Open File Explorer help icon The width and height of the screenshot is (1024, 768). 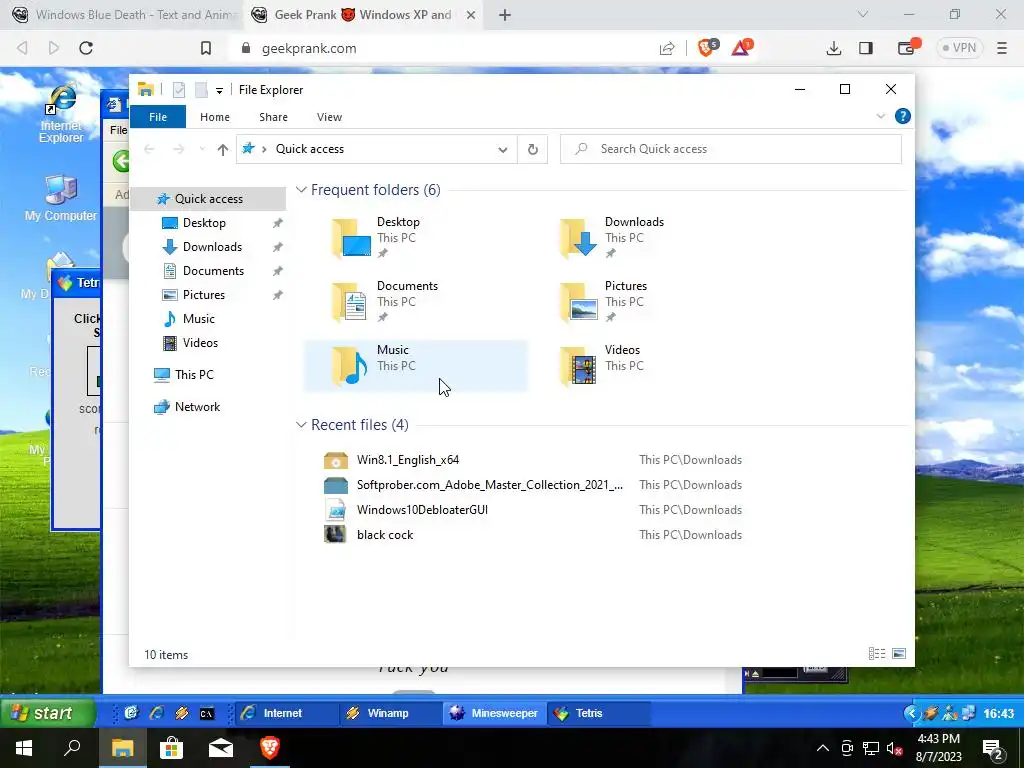[x=903, y=116]
